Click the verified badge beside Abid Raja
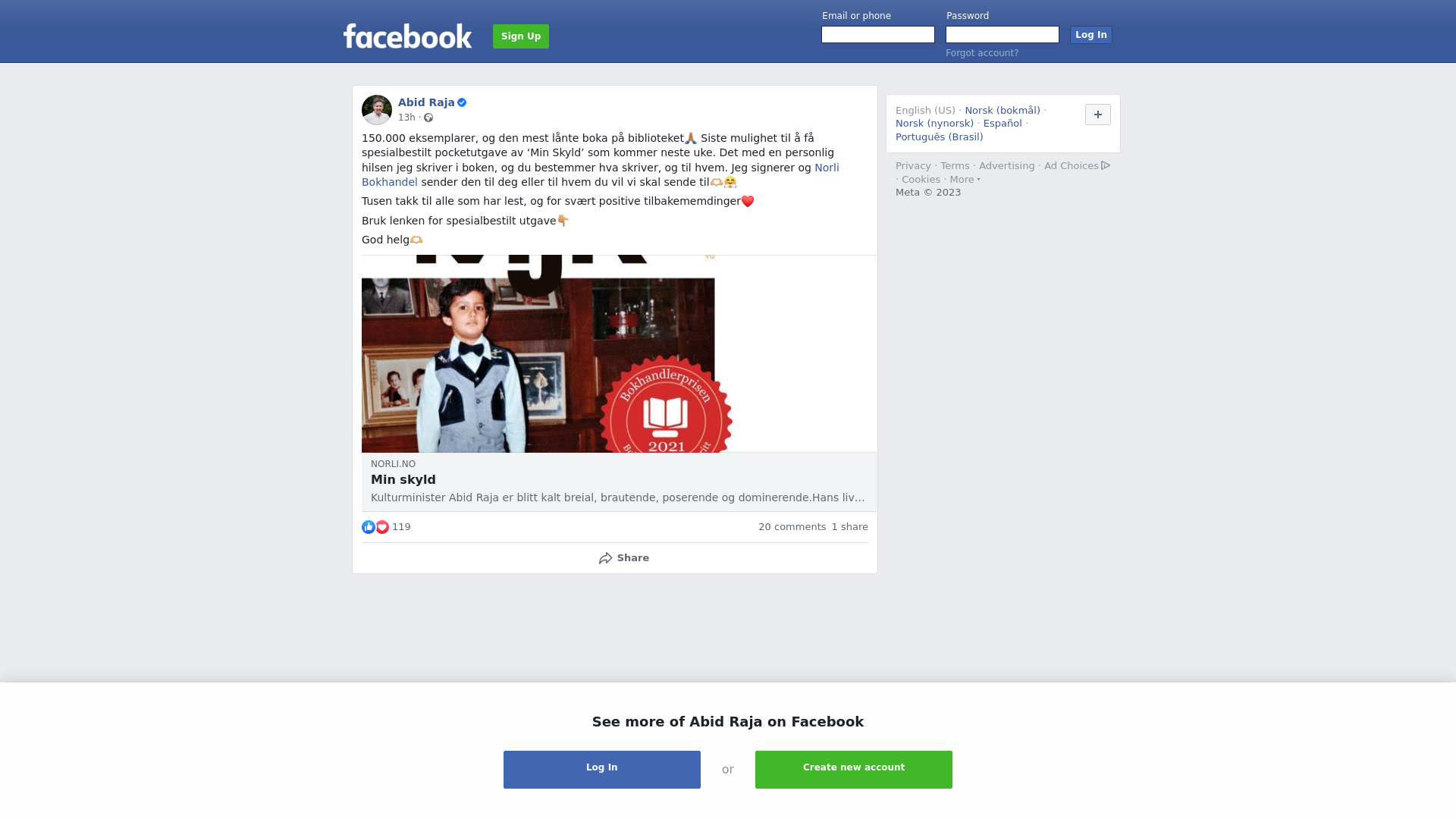 click(x=462, y=102)
